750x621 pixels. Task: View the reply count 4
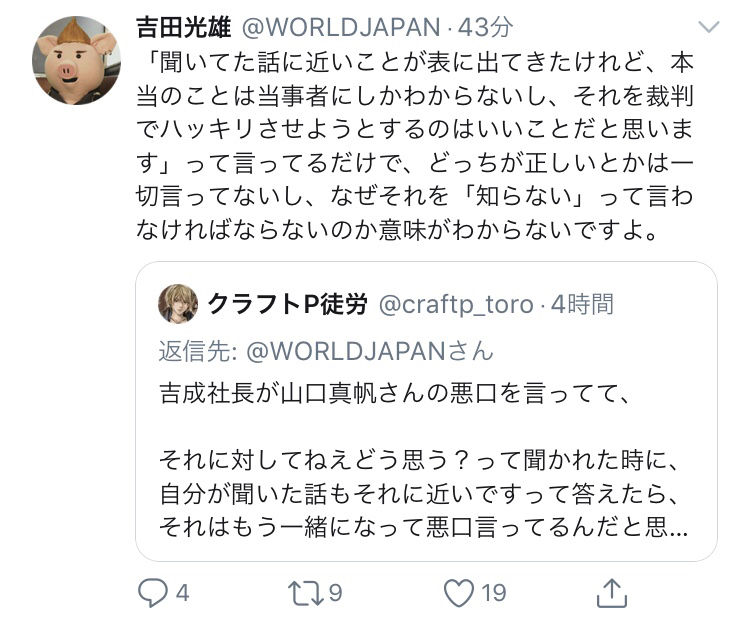tap(183, 593)
